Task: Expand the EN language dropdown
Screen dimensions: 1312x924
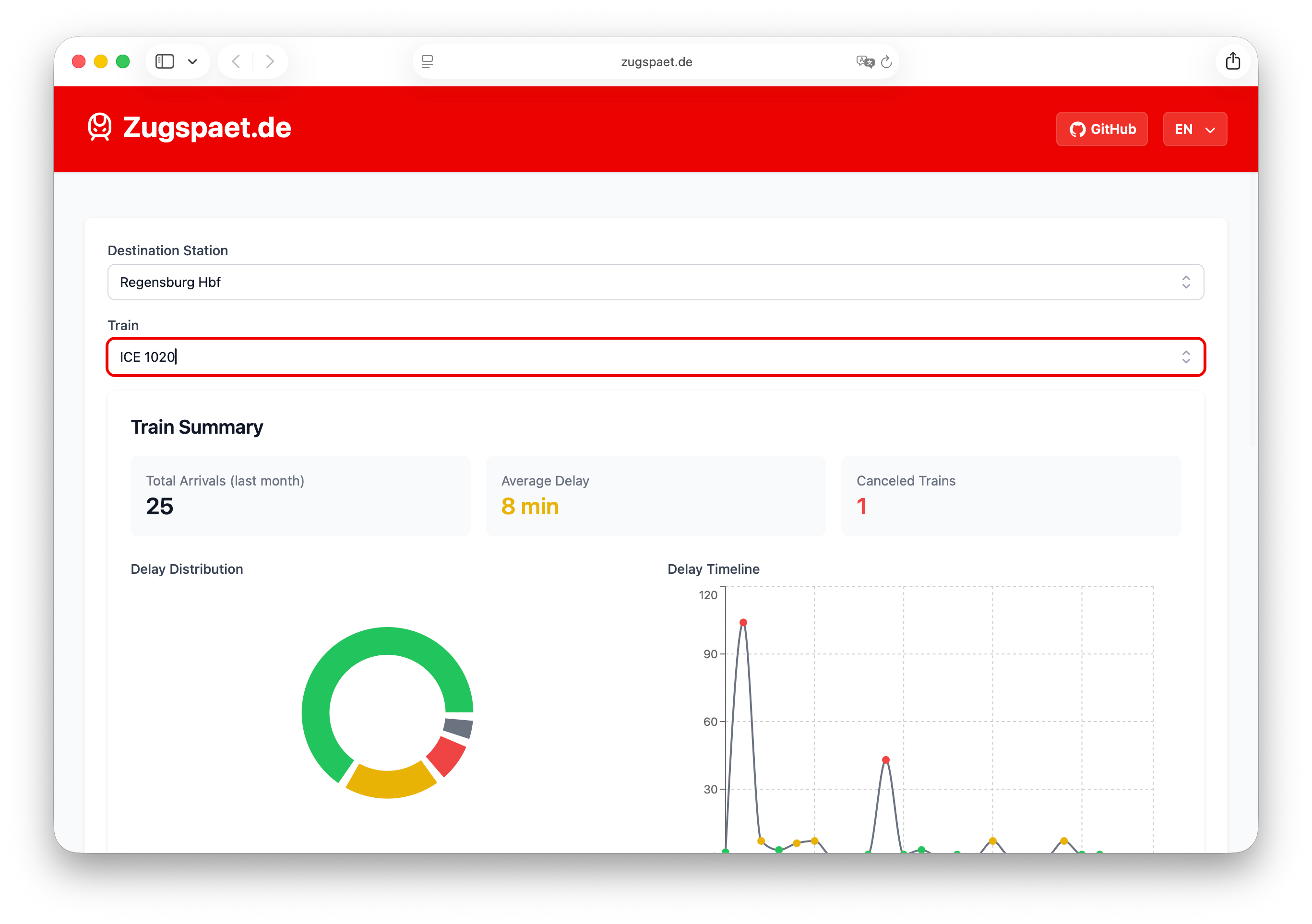Action: [x=1194, y=129]
